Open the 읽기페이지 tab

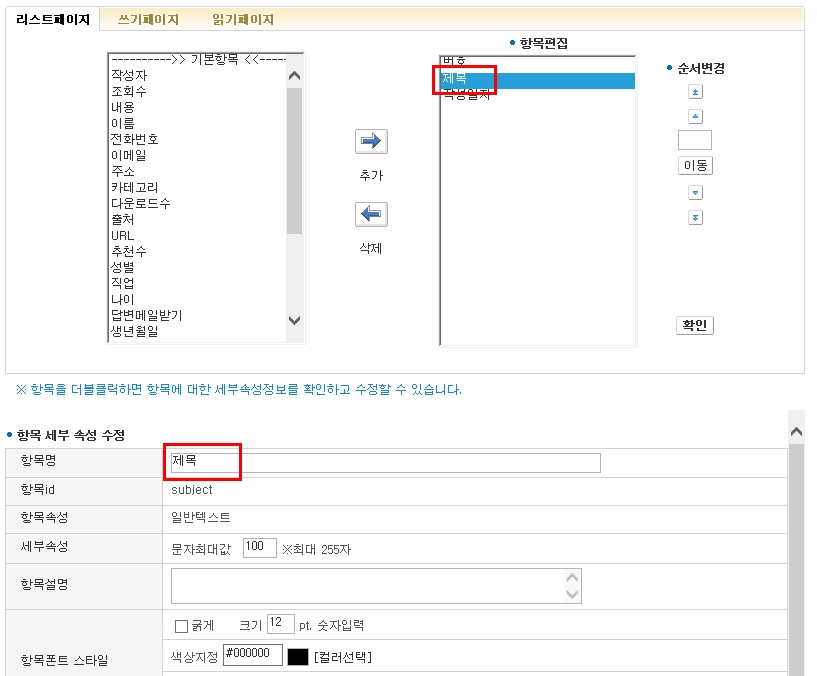243,19
